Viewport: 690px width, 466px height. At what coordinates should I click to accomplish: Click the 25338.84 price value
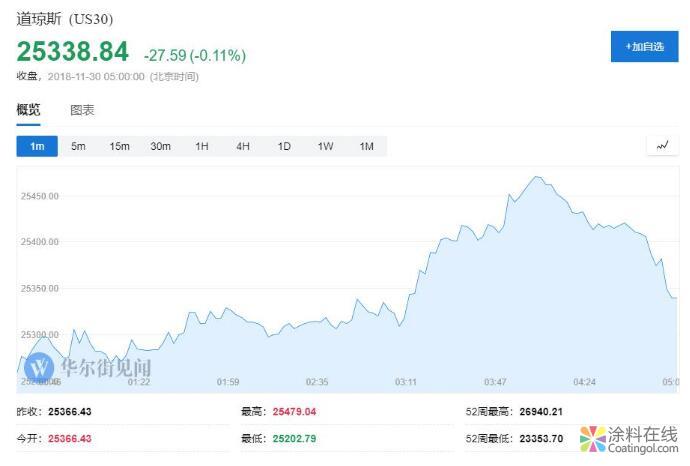(72, 52)
